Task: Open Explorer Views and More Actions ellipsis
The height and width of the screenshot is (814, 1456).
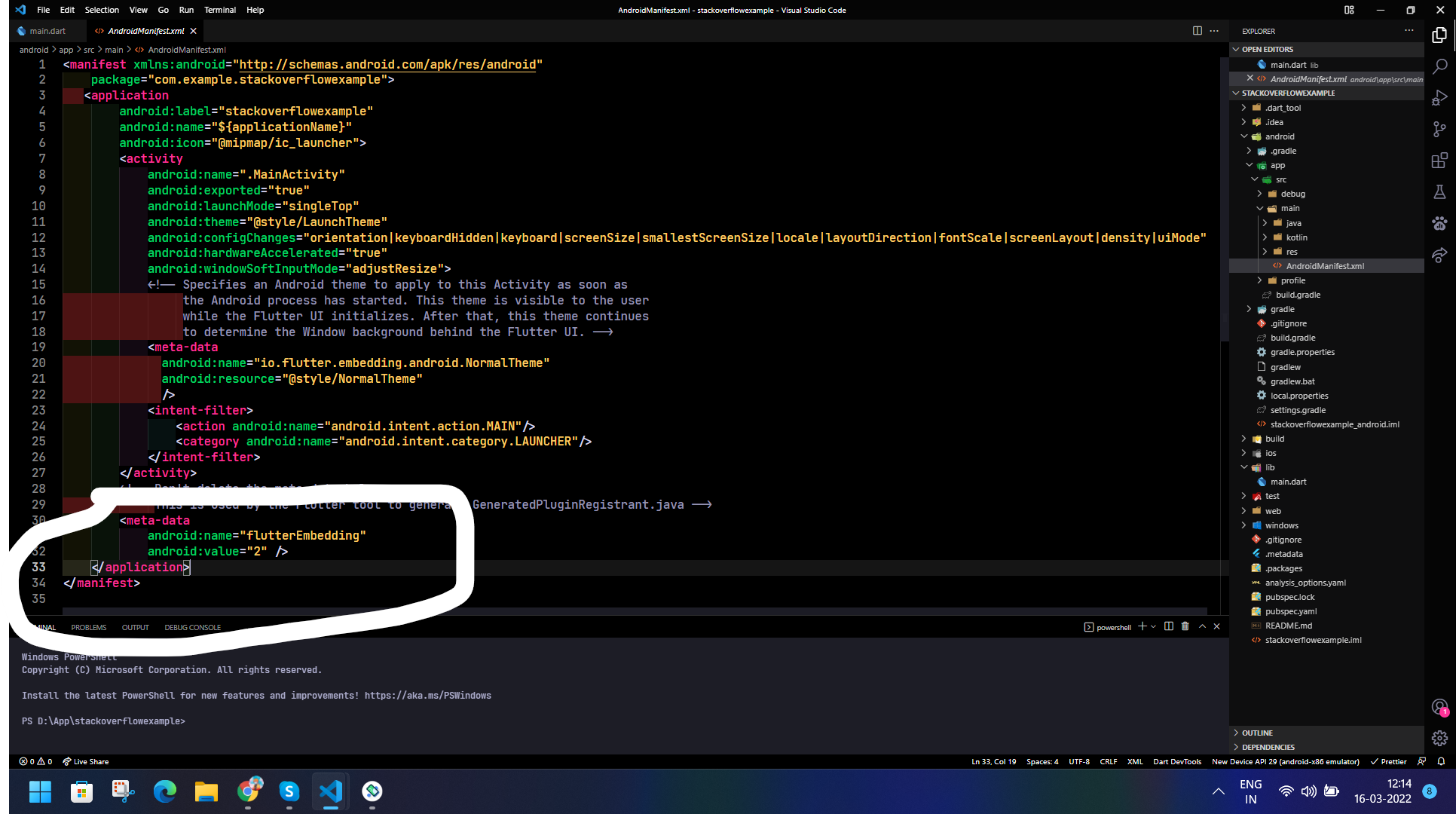Action: [x=1409, y=31]
